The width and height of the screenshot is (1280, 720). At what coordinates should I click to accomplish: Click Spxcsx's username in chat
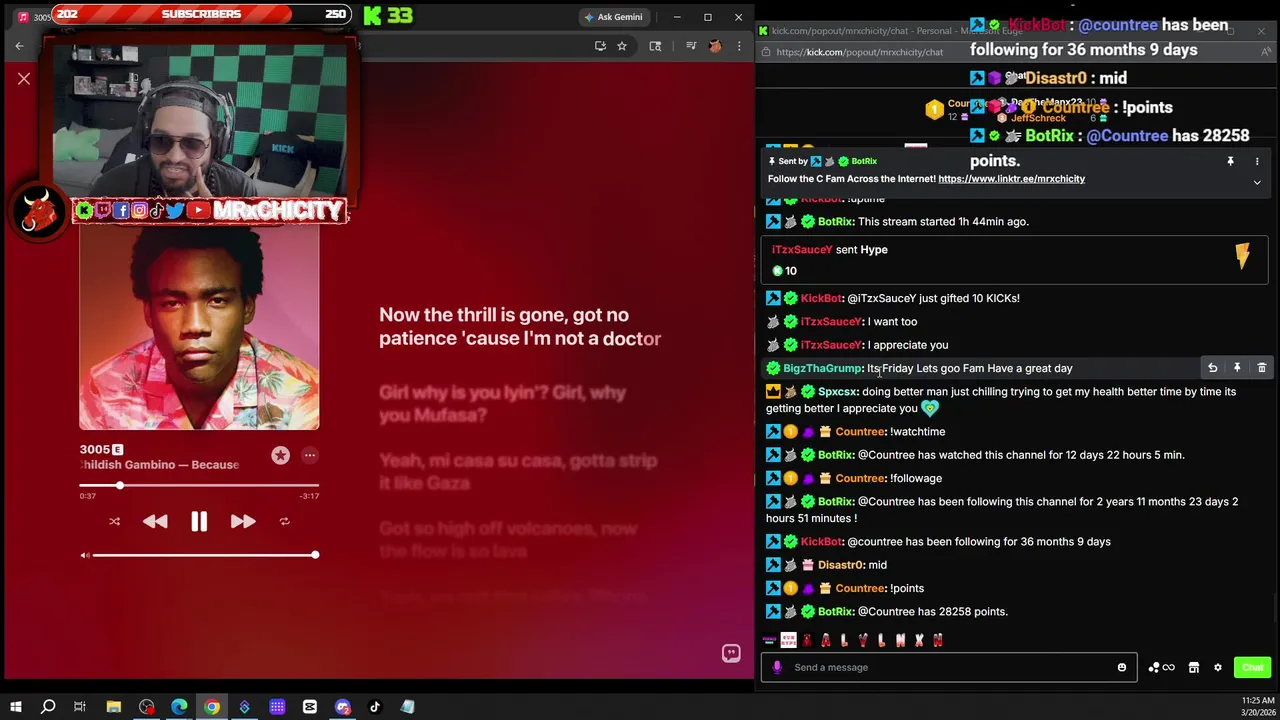tap(838, 392)
